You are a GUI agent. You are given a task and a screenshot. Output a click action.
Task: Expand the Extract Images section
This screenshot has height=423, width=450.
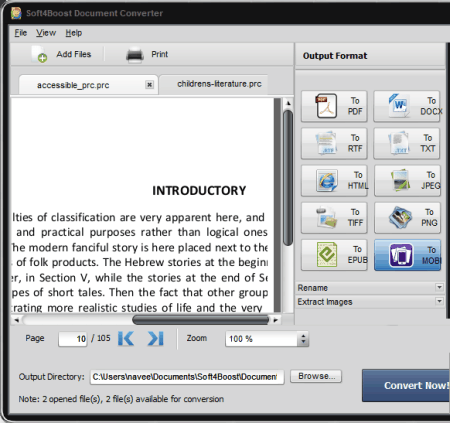[439, 301]
